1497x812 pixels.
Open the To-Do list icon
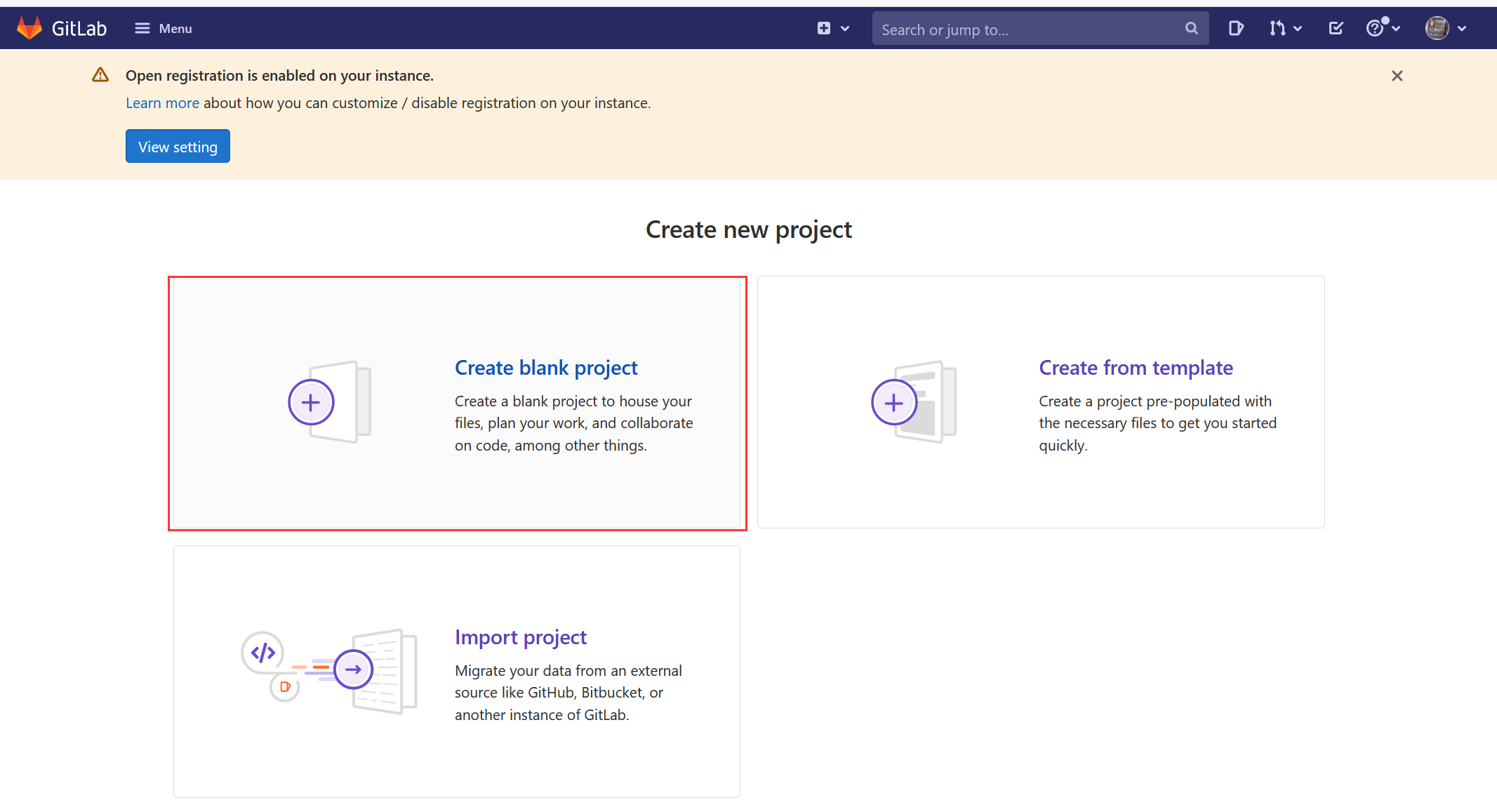click(x=1336, y=27)
